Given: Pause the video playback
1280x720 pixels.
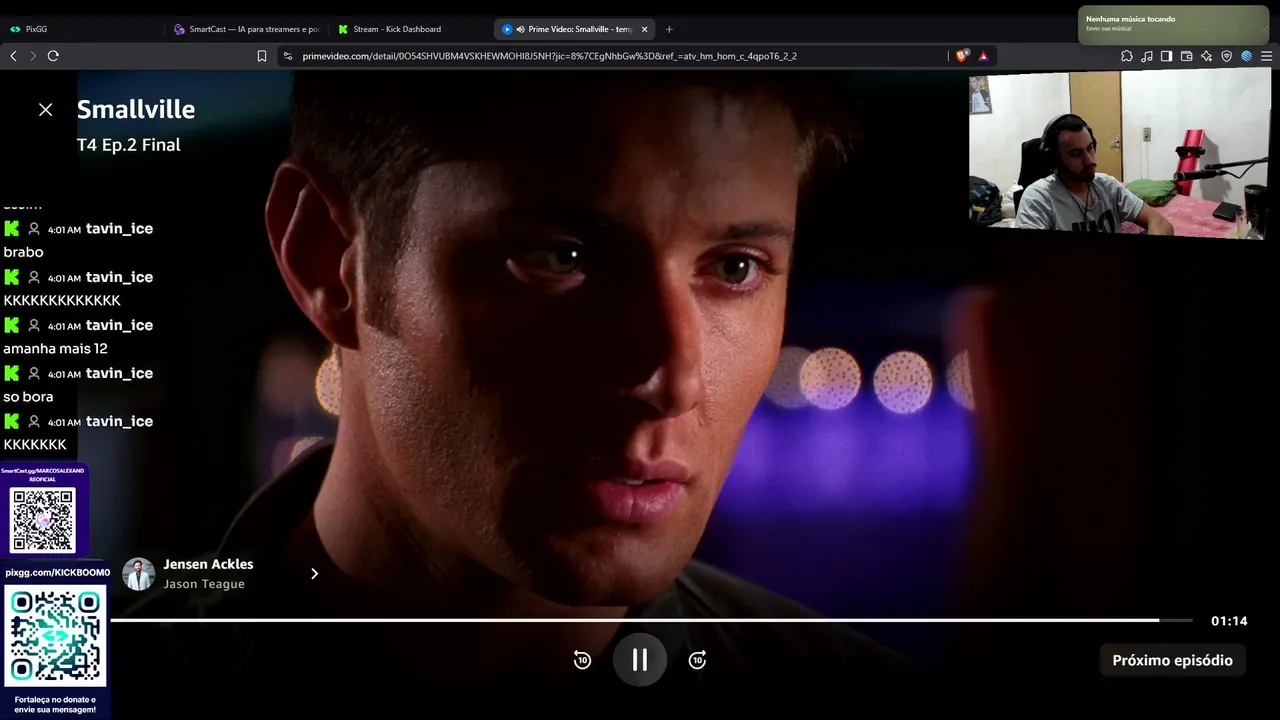Looking at the screenshot, I should (x=640, y=660).
